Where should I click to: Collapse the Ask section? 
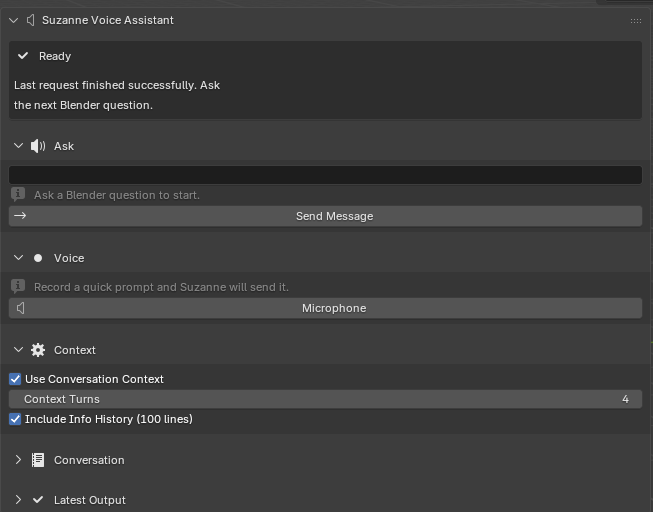18,146
